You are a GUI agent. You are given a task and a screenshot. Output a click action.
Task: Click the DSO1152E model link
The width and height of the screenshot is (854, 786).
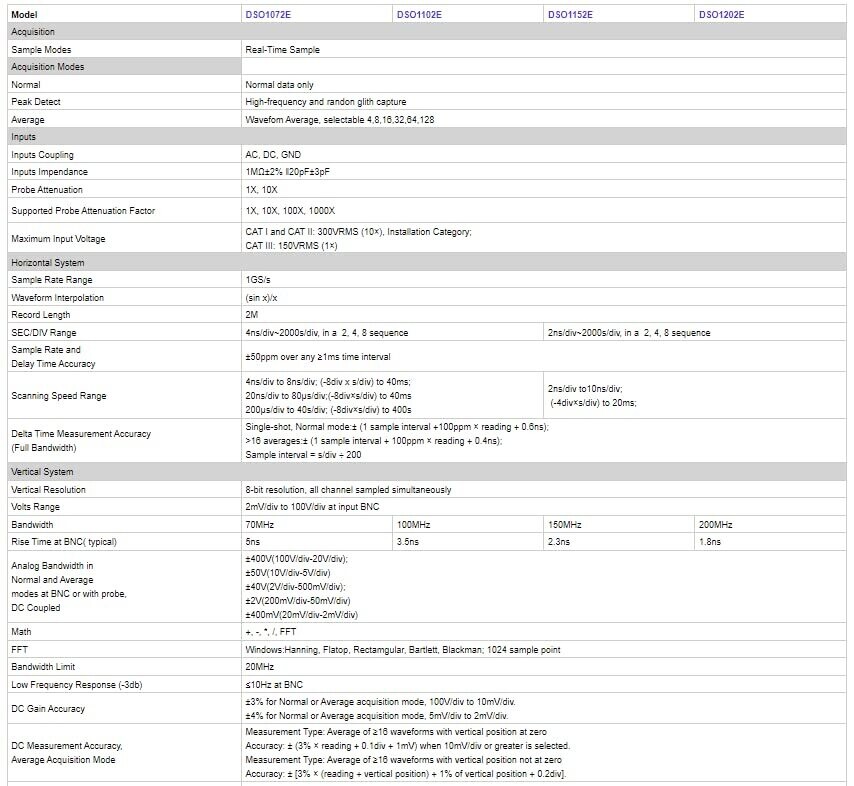point(570,14)
